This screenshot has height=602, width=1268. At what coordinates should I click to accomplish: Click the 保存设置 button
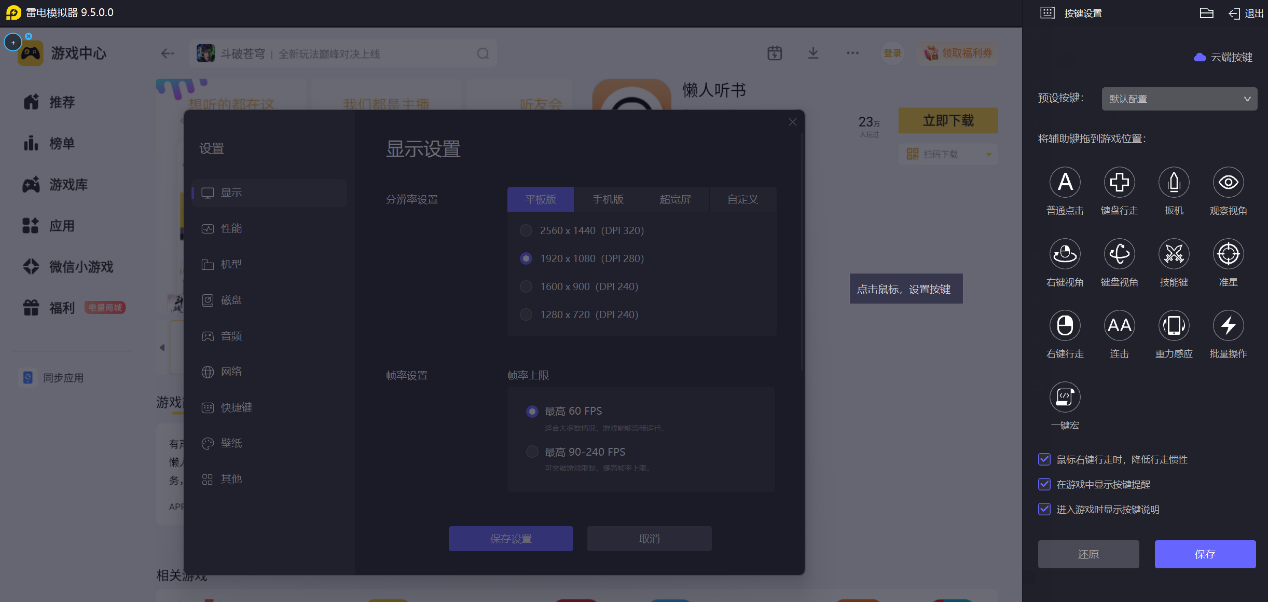pos(511,538)
